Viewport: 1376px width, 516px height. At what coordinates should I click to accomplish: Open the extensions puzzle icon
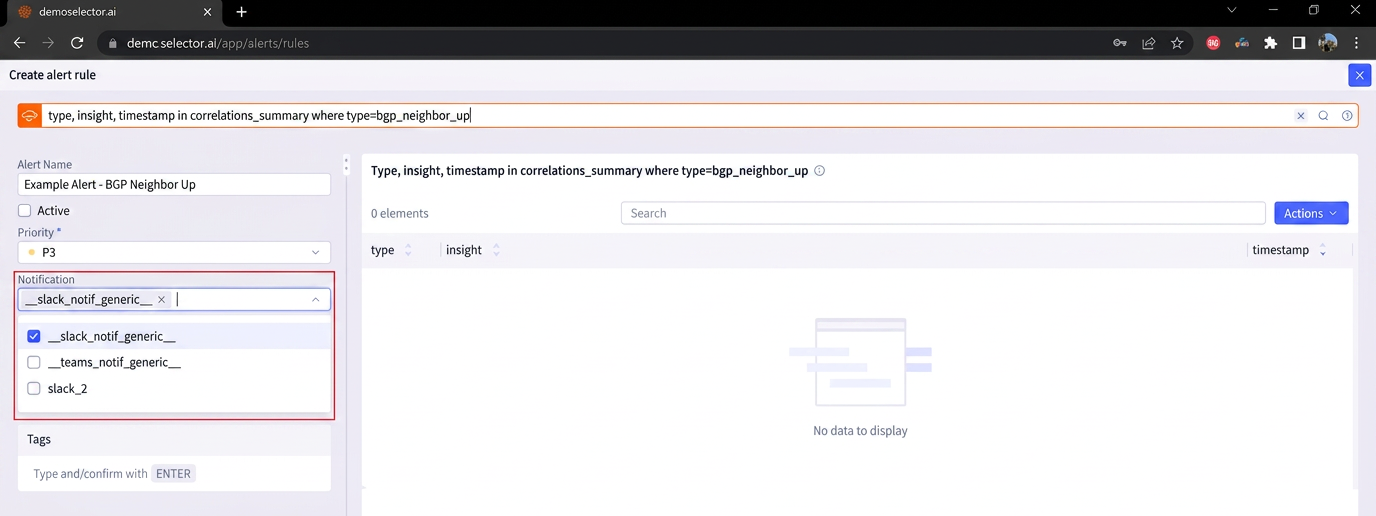tap(1270, 43)
